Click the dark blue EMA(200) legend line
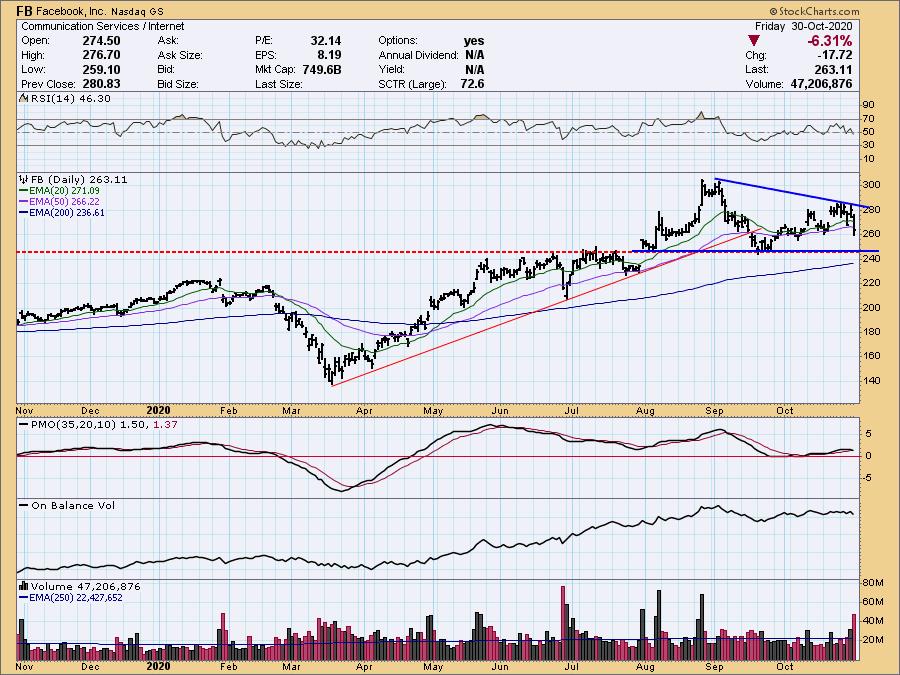 (24, 212)
